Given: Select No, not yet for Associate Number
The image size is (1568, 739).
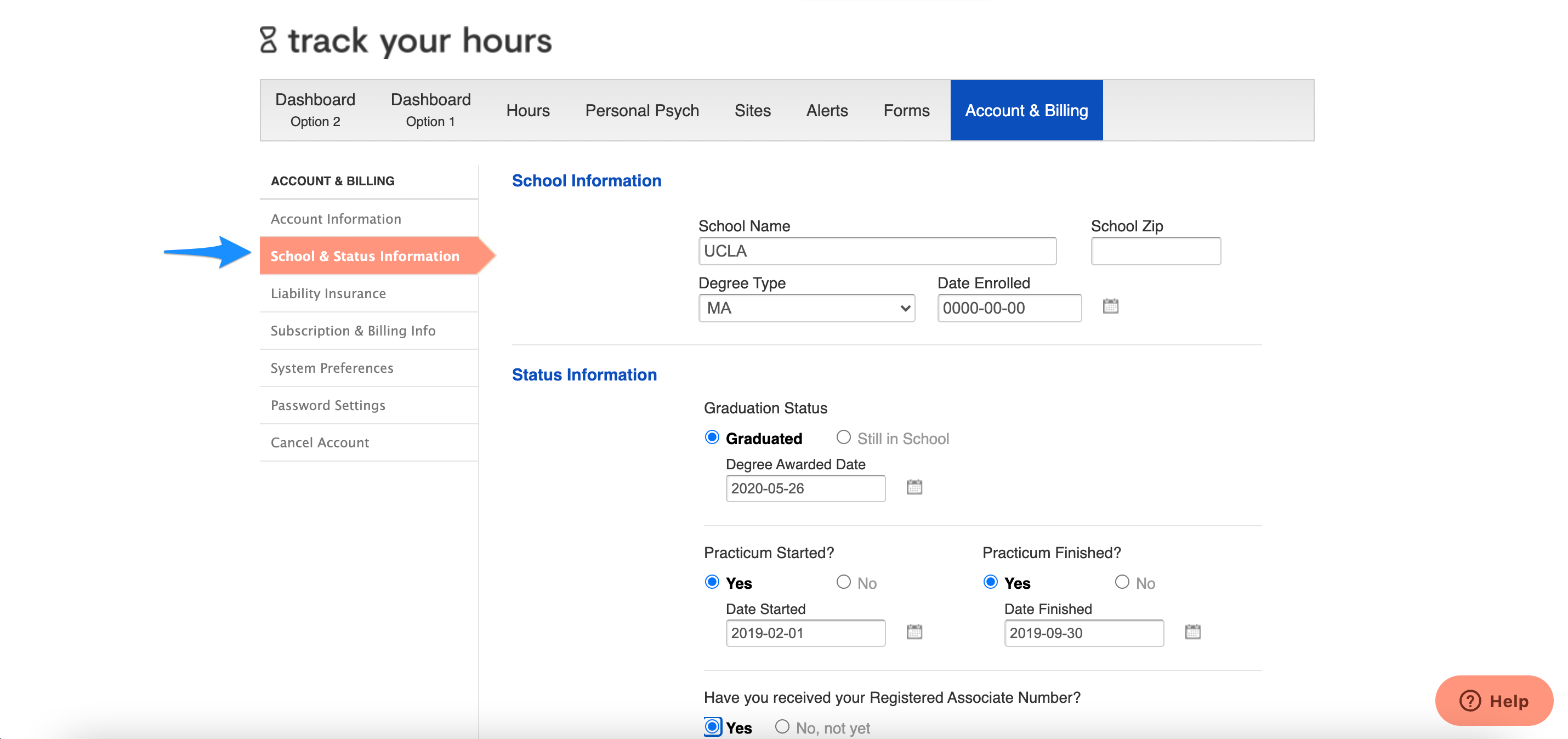Looking at the screenshot, I should point(782,727).
